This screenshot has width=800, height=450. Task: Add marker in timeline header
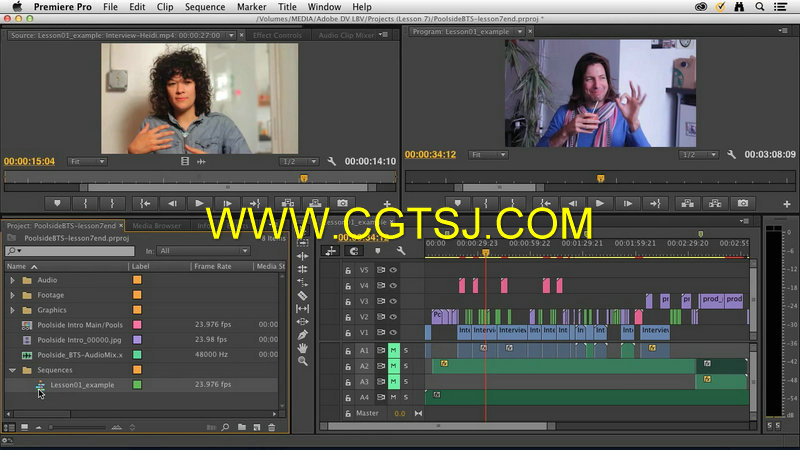[x=378, y=251]
